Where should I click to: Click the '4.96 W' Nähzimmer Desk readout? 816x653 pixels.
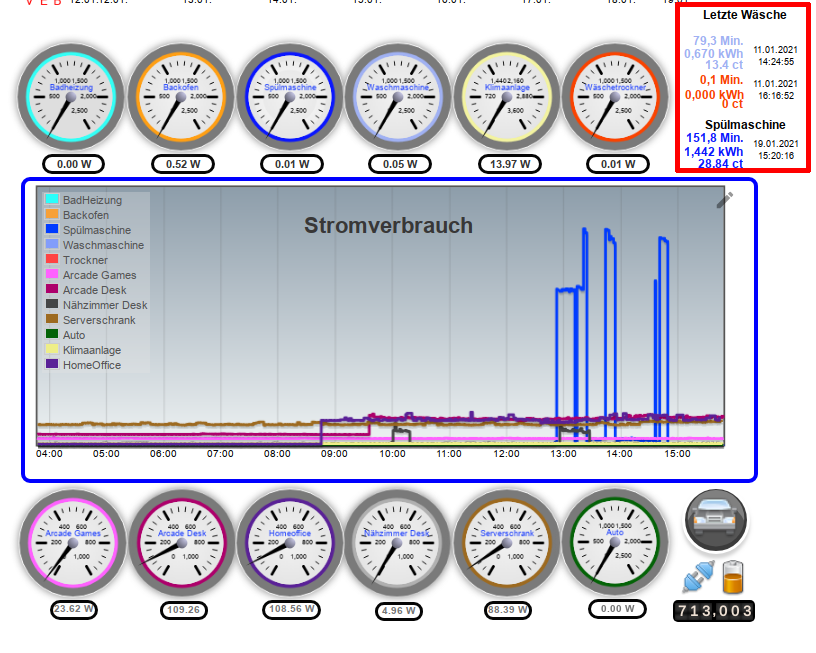(x=399, y=611)
